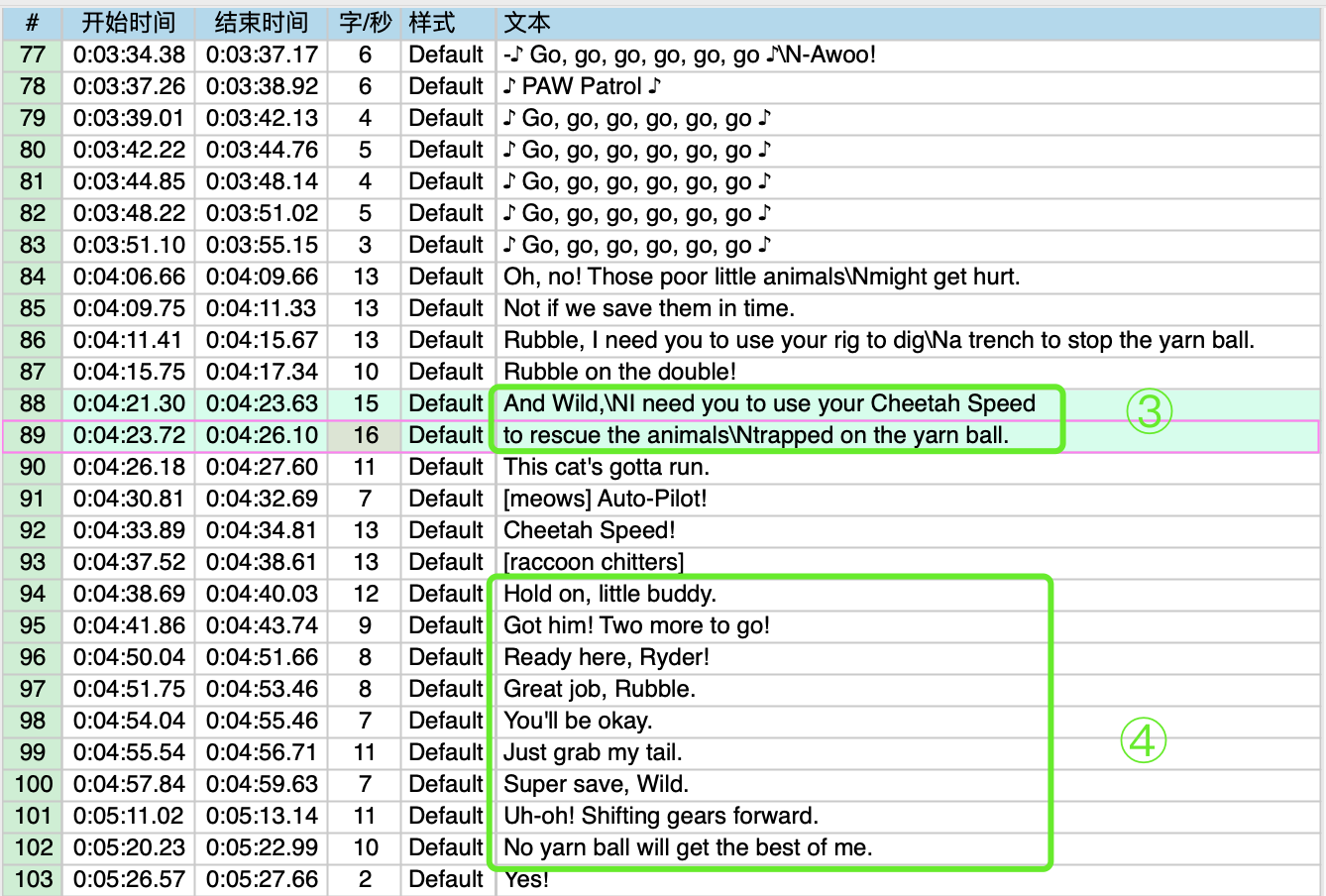
Task: Select line '[meows] Auto-Pilot!'
Action: (606, 499)
